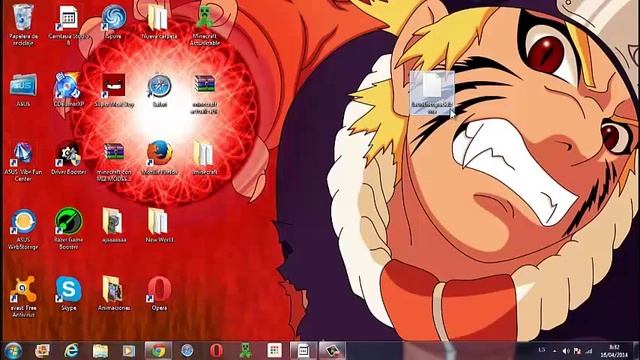Switch to Google Chrome in taskbar
Screen dimensions: 640x360
tap(158, 351)
